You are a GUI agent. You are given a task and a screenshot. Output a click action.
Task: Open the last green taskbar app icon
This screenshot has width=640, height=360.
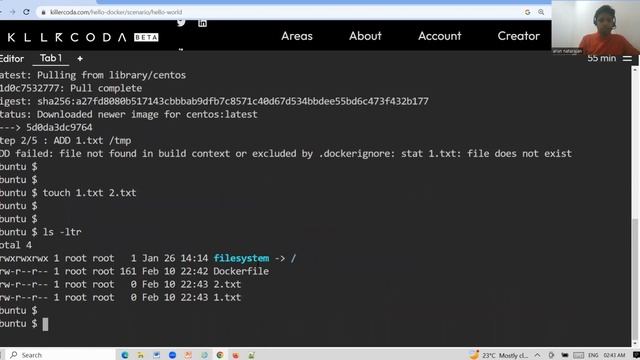(252, 355)
